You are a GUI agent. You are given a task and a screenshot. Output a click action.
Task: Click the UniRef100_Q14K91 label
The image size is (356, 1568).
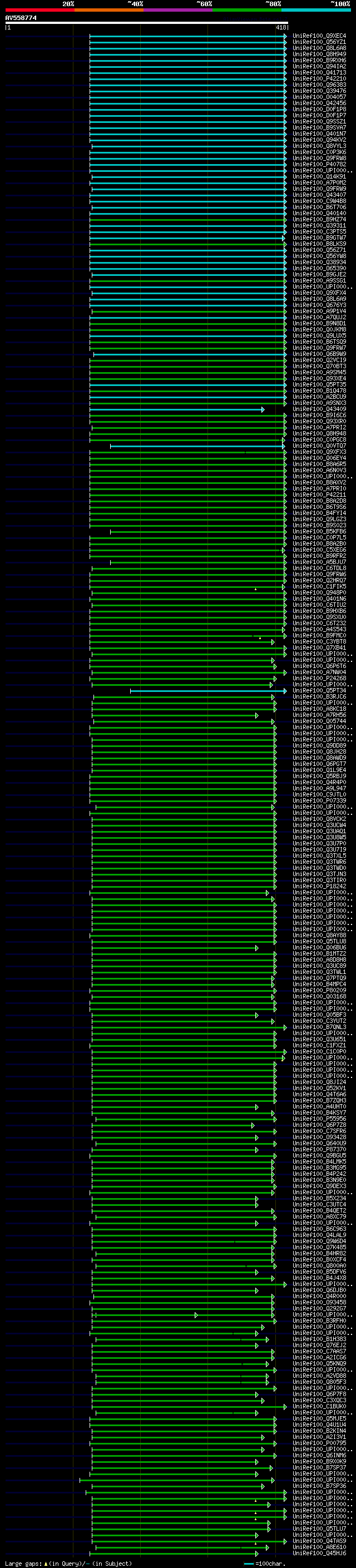click(x=319, y=176)
